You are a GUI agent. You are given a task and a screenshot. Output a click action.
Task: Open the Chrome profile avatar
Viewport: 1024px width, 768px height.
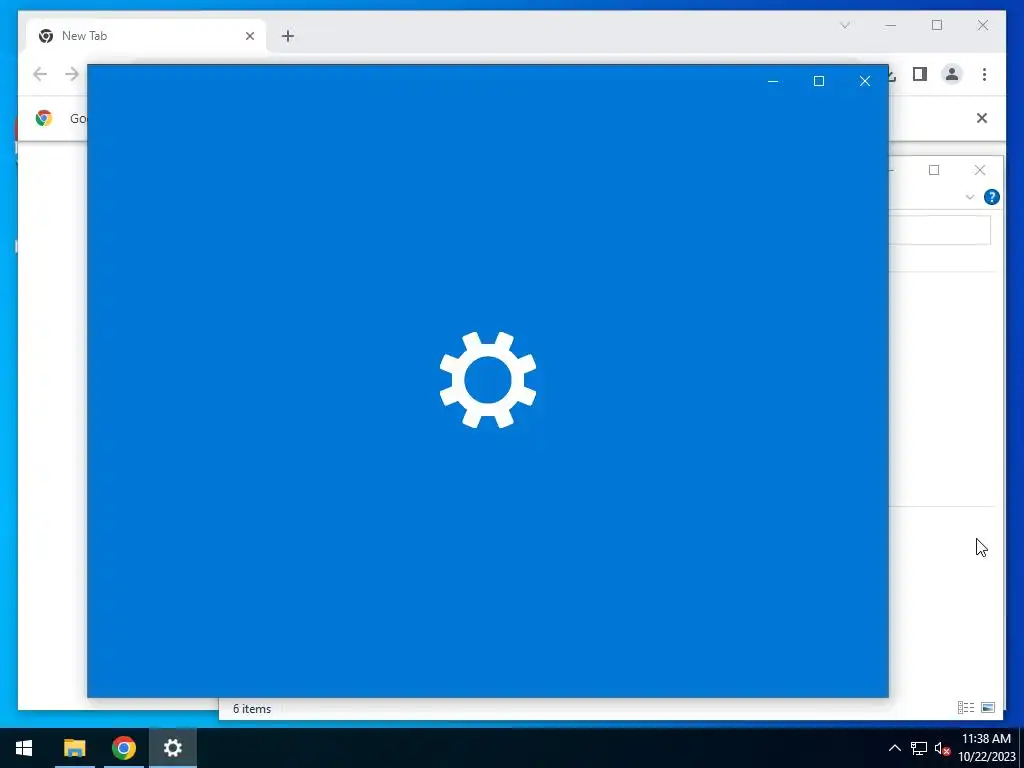(952, 74)
